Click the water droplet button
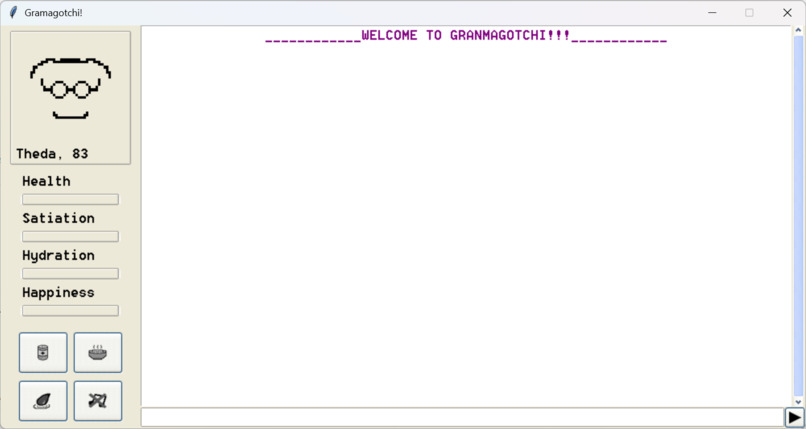 pos(43,401)
